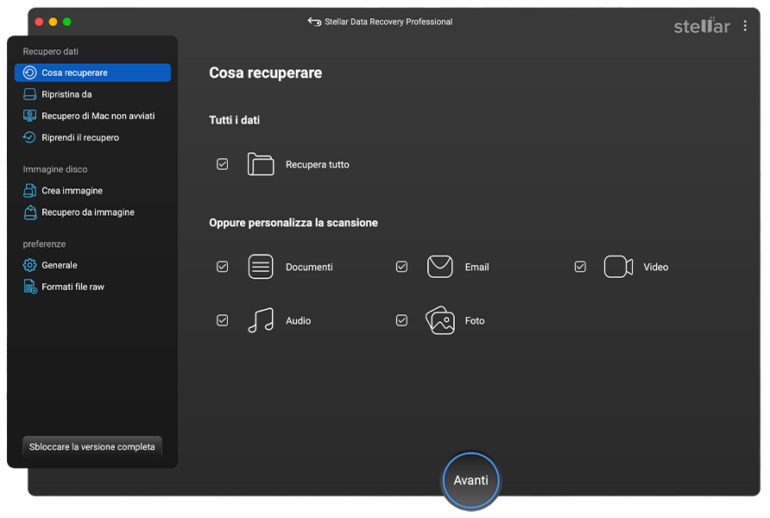Click the Audio music note icon
The height and width of the screenshot is (518, 770).
pos(261,320)
